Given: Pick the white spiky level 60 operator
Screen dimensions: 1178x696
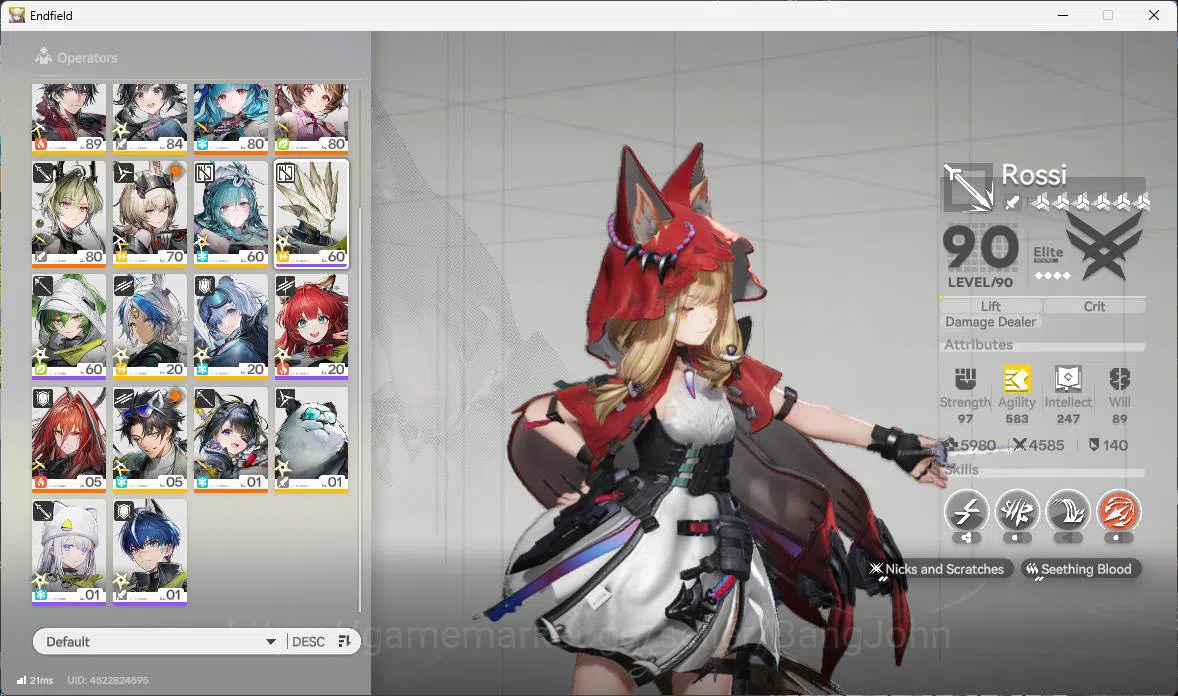Looking at the screenshot, I should 312,213.
